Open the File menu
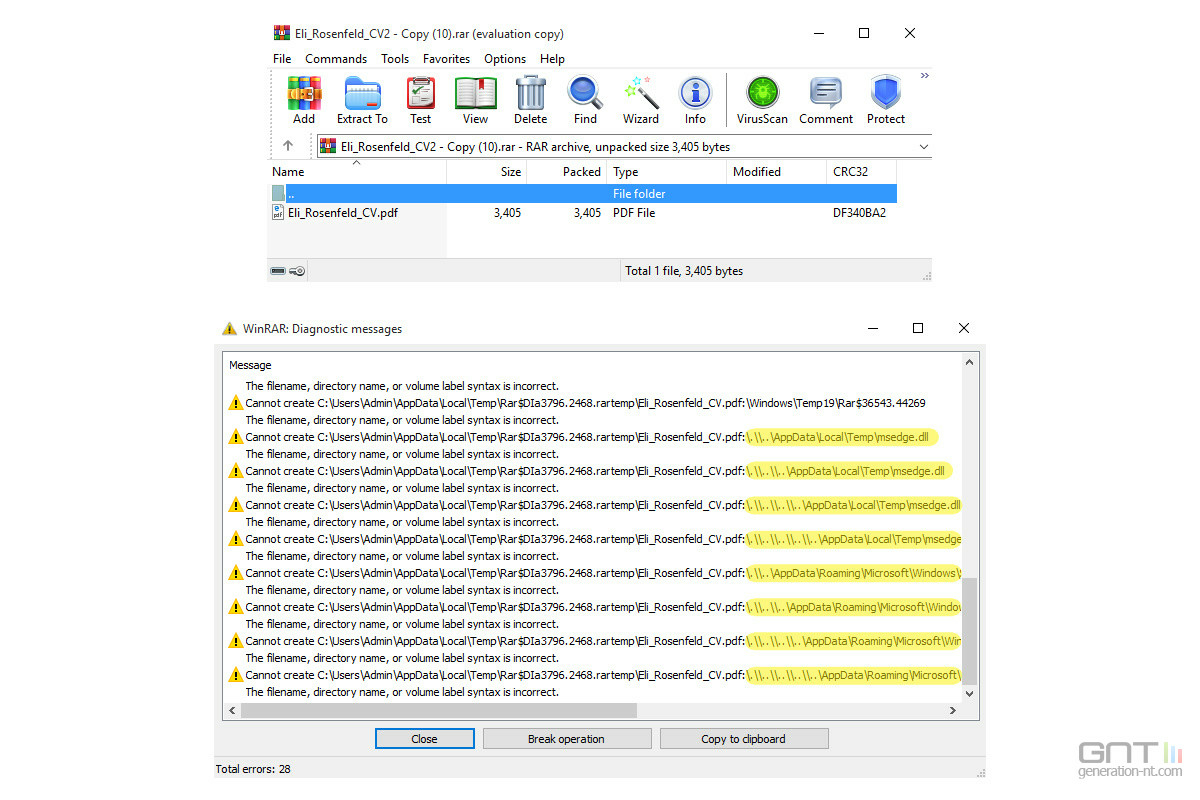This screenshot has width=1200, height=800. [x=282, y=59]
